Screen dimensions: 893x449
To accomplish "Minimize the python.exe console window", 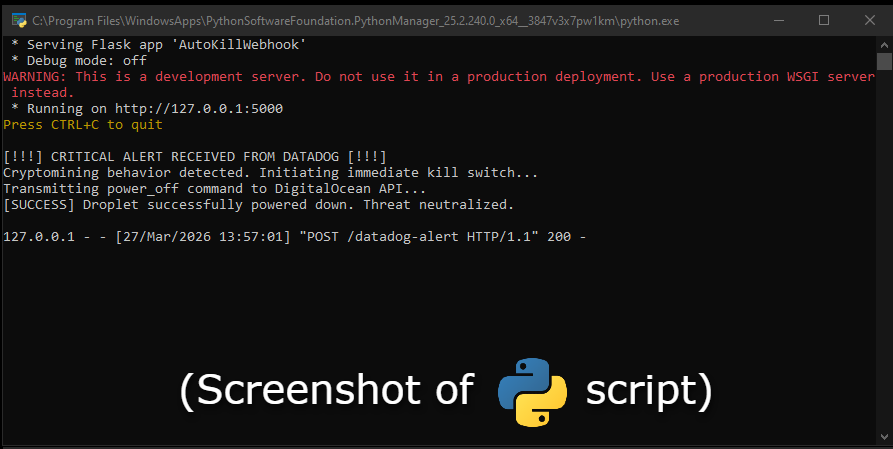I will [779, 21].
